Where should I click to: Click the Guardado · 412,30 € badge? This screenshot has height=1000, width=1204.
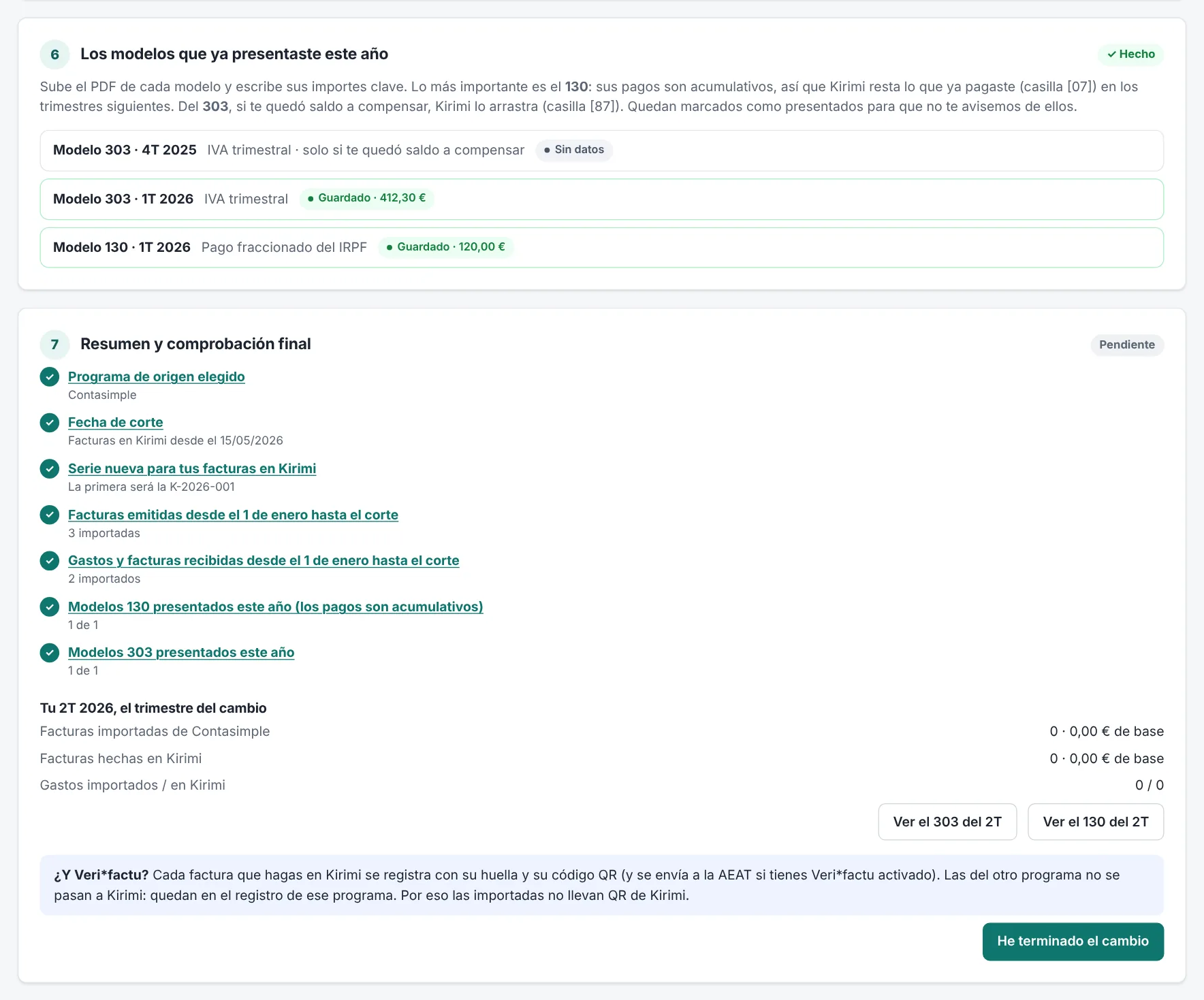point(366,198)
